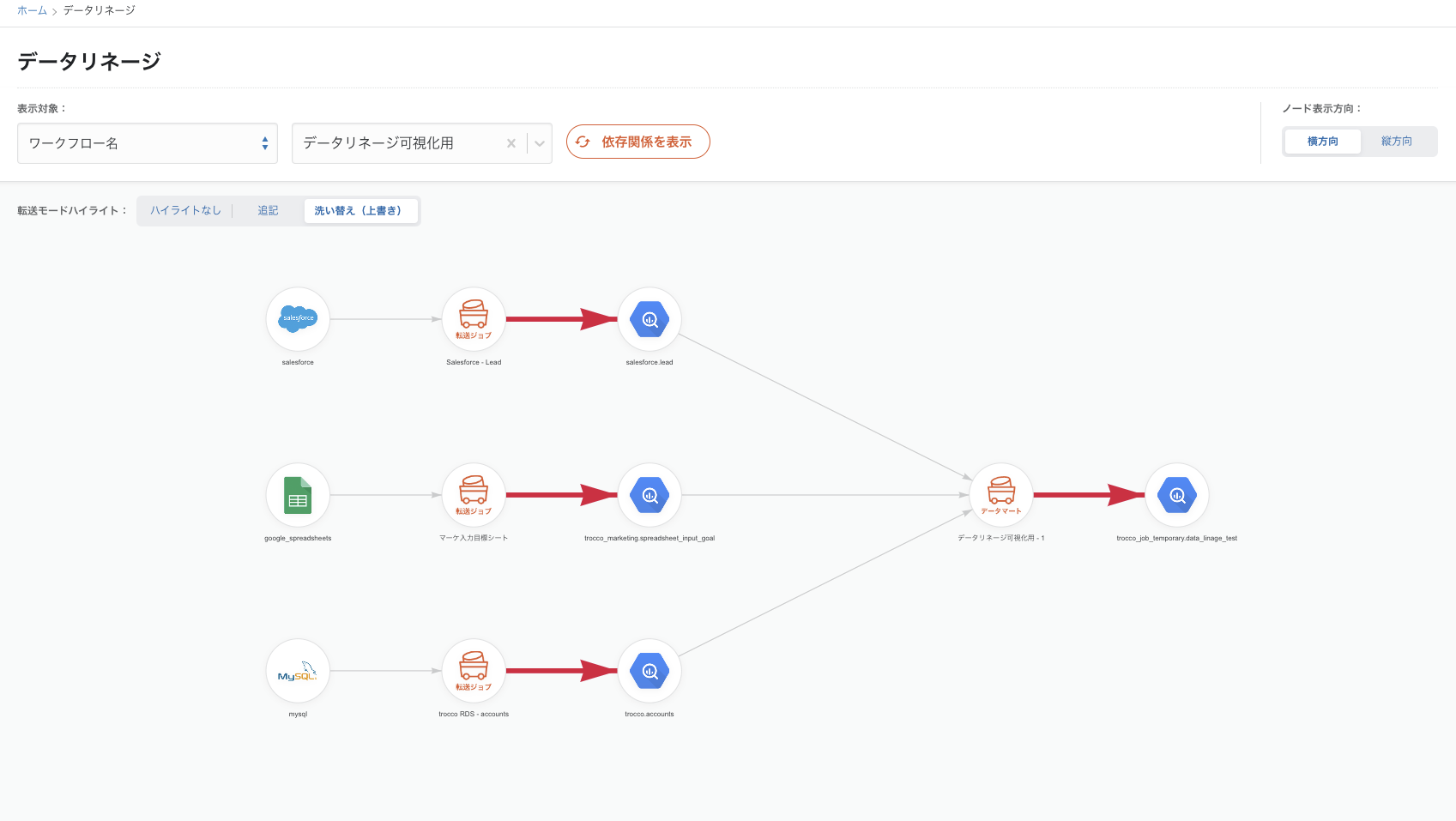Image resolution: width=1456 pixels, height=821 pixels.
Task: Open the ワークフロー名 display target dropdown
Action: click(x=148, y=143)
